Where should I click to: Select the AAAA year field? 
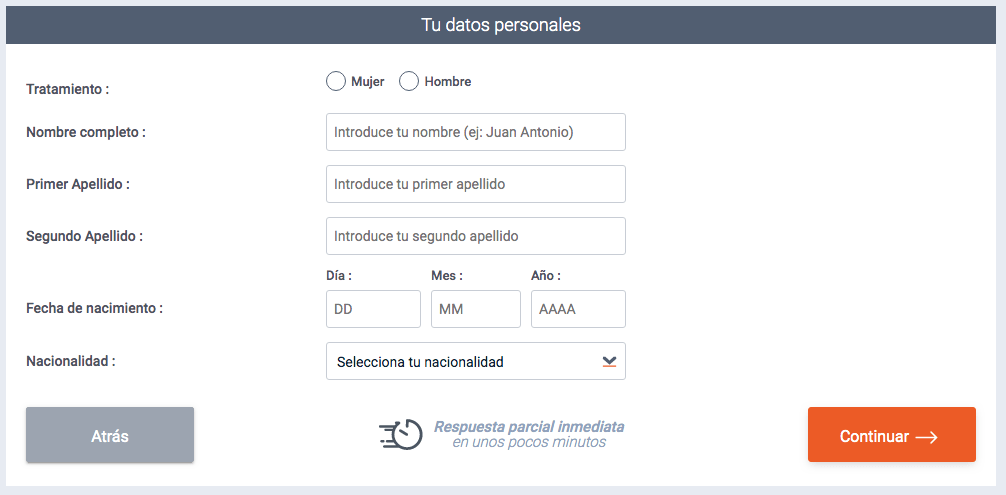pos(578,309)
